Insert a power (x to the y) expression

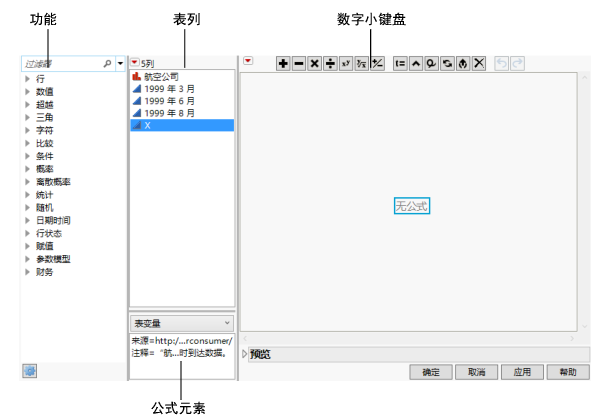346,64
